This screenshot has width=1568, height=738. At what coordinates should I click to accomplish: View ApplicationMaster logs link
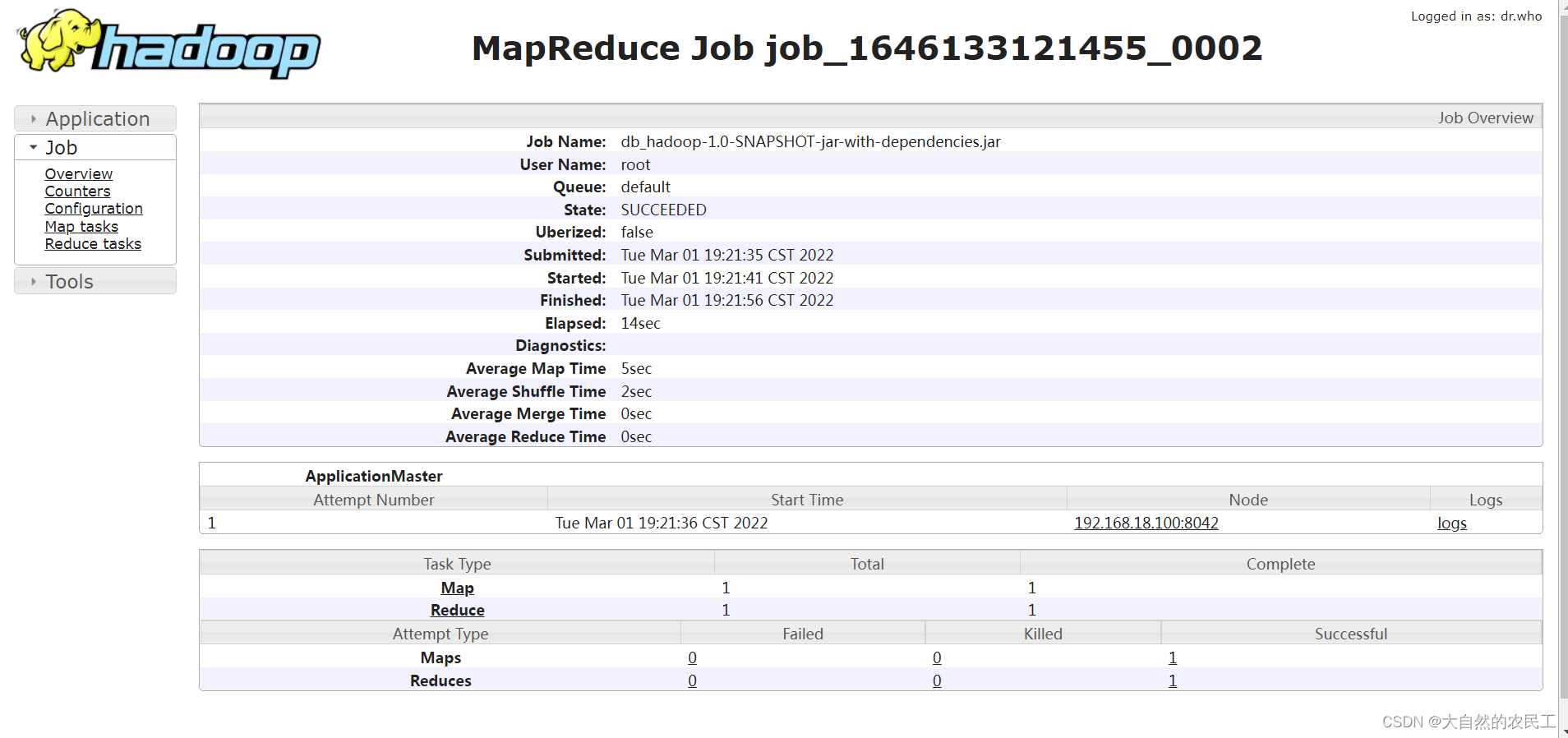[x=1452, y=524]
